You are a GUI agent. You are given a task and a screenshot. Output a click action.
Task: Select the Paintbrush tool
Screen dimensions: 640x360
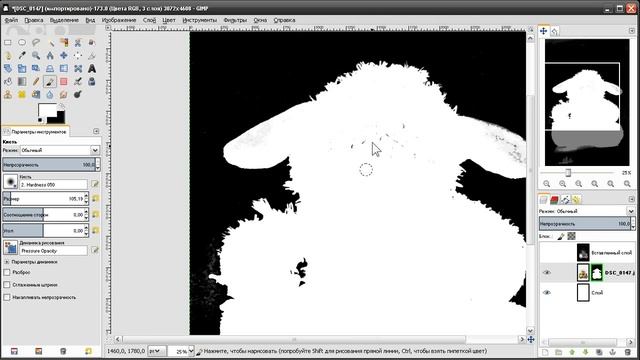[50, 82]
